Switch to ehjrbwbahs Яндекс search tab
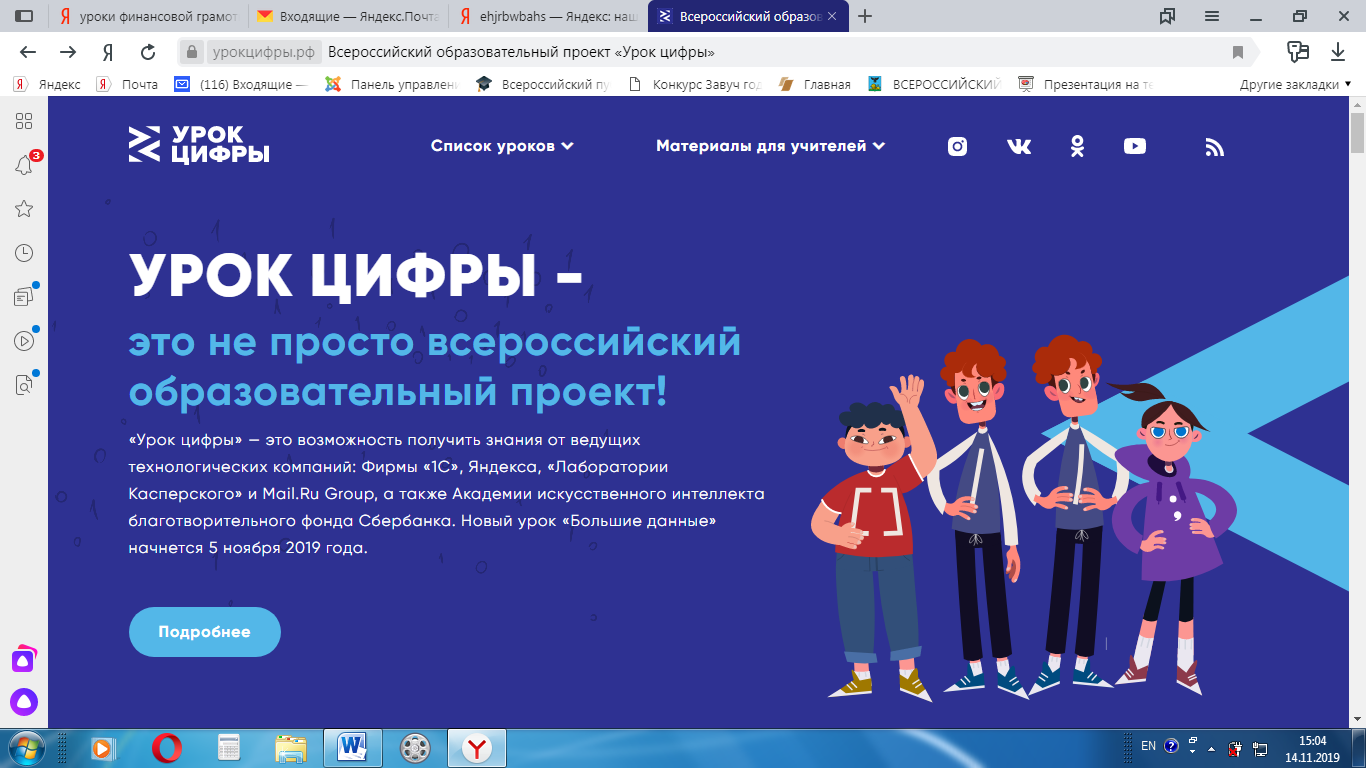 [546, 17]
